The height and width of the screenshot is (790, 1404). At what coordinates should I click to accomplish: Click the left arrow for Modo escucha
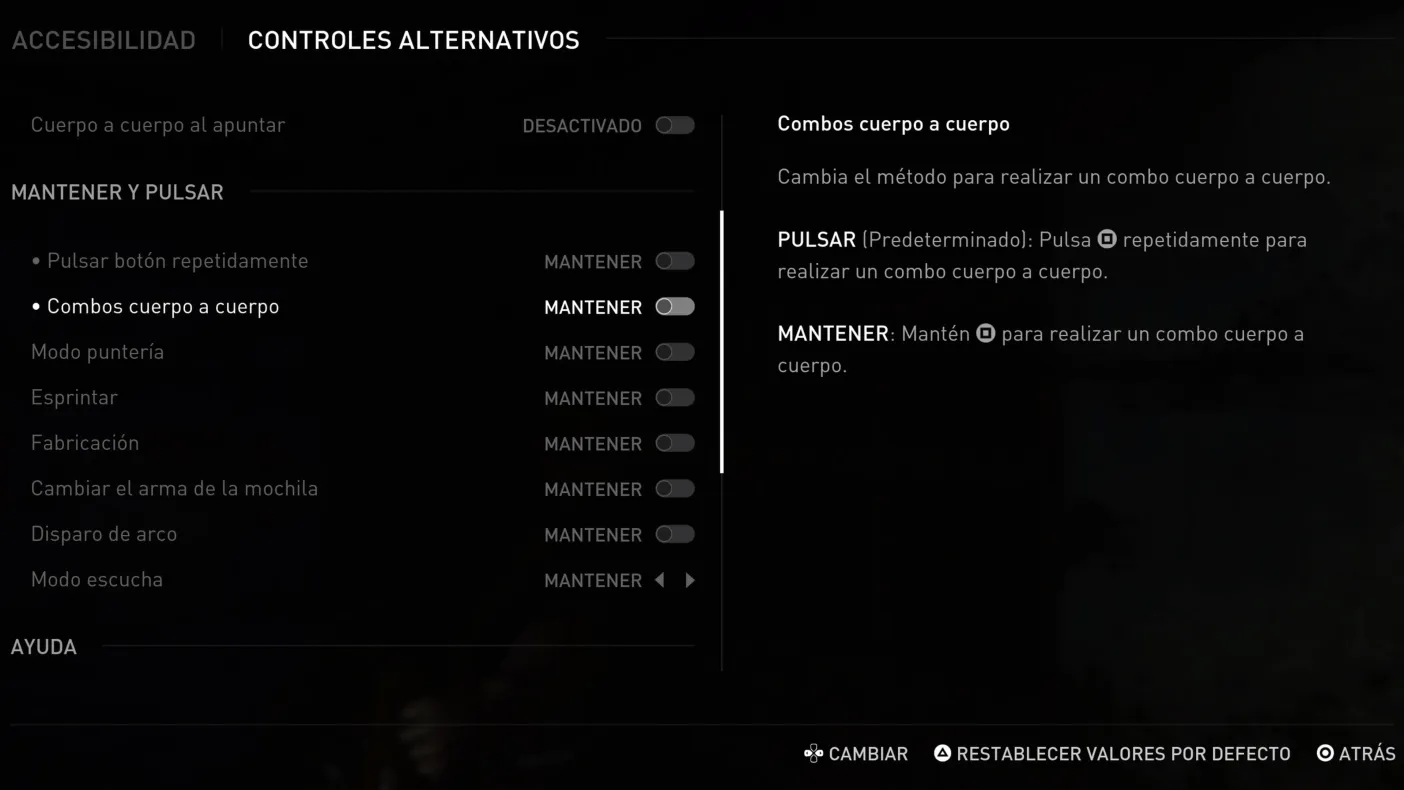pyautogui.click(x=660, y=580)
